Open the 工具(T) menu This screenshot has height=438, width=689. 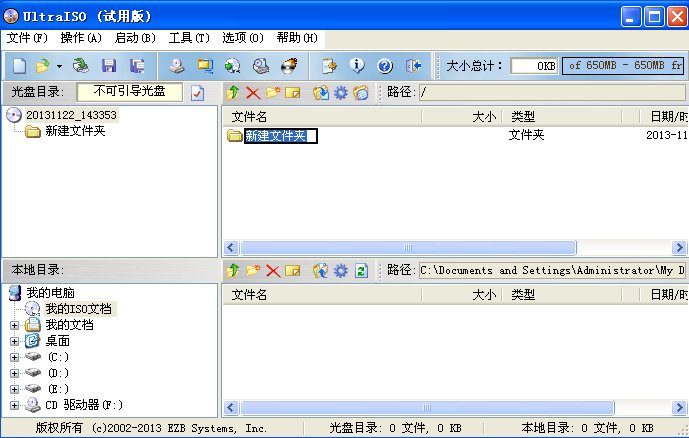point(189,38)
